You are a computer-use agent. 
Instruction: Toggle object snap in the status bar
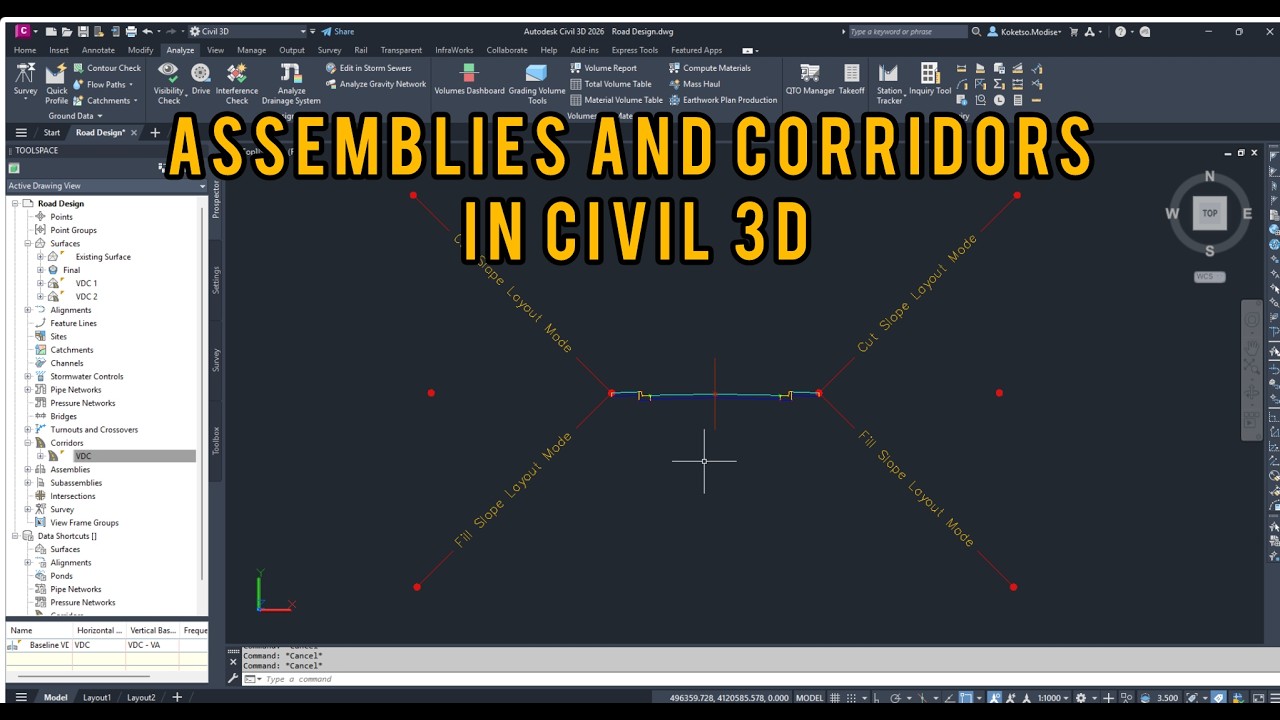pyautogui.click(x=966, y=698)
